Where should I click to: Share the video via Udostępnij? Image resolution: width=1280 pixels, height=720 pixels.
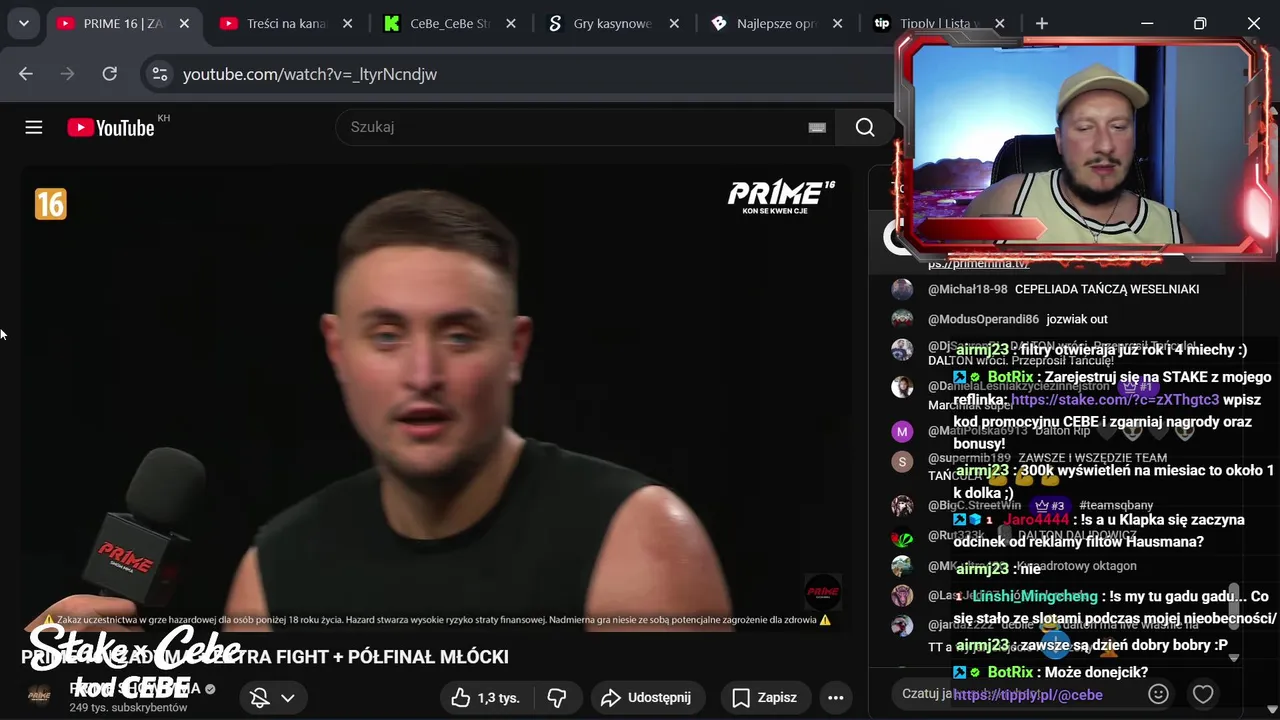click(x=646, y=698)
